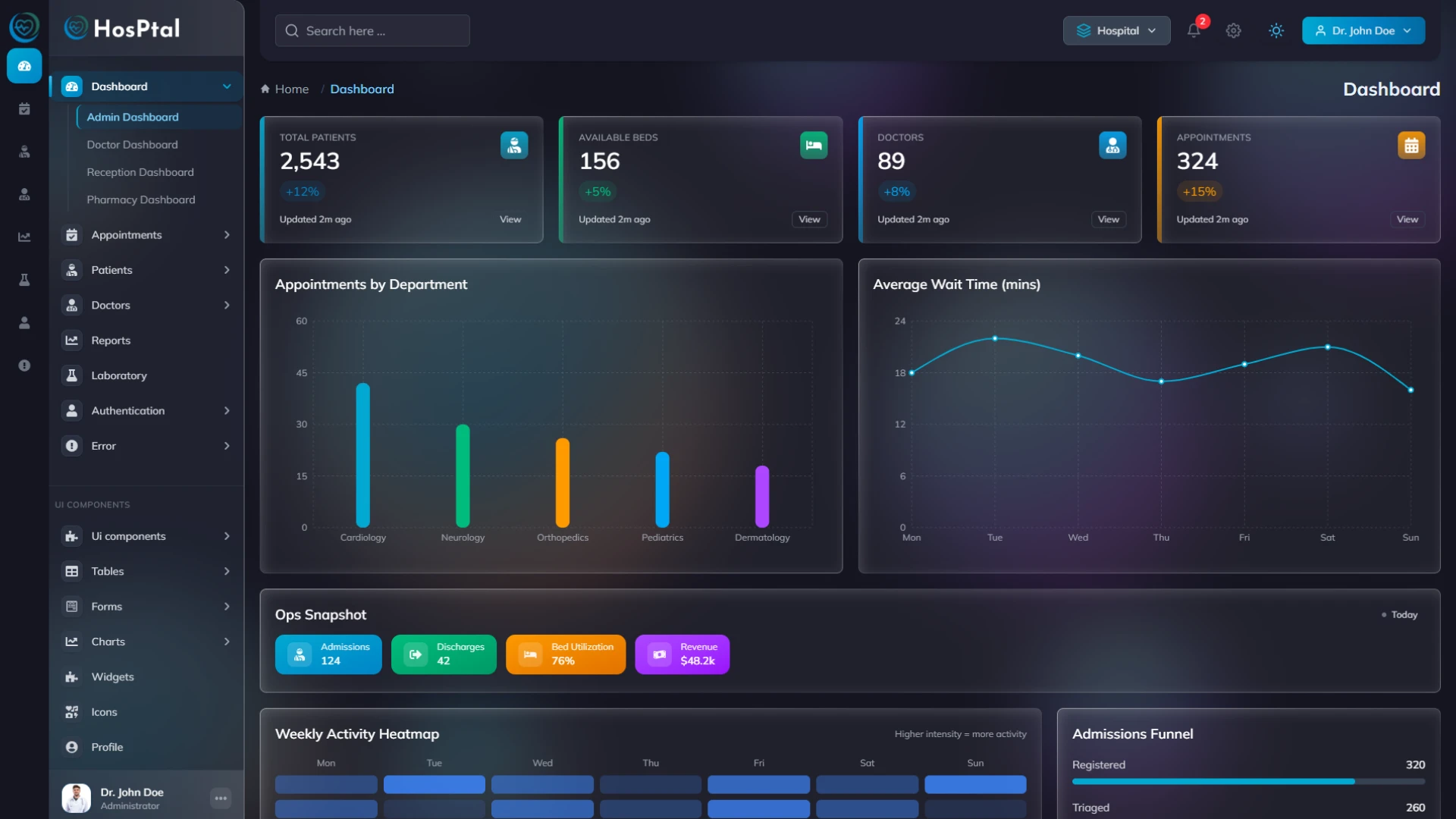Screen dimensions: 1456x819
Task: View Appointments card details
Action: (1407, 219)
